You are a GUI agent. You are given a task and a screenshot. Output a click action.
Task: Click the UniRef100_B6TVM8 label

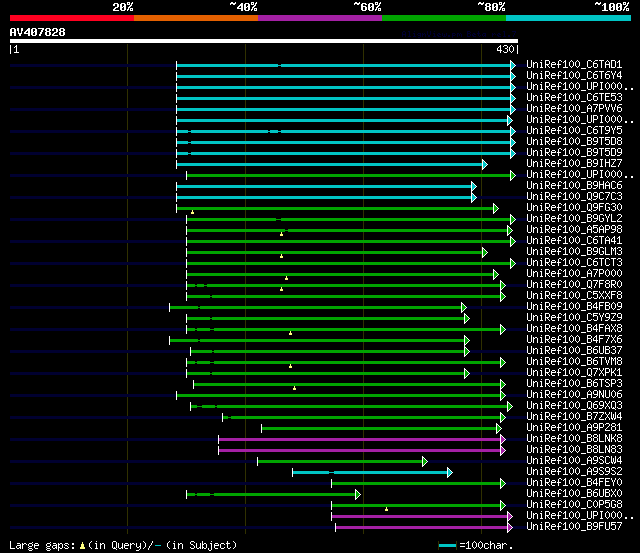click(574, 362)
